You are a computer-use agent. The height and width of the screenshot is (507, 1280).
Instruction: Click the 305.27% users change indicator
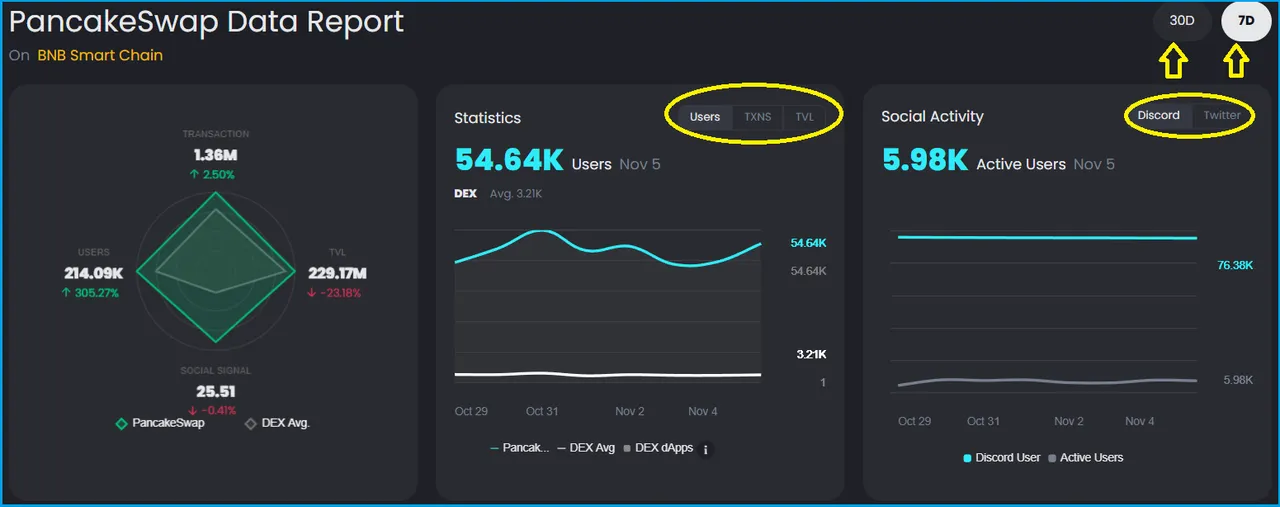90,293
